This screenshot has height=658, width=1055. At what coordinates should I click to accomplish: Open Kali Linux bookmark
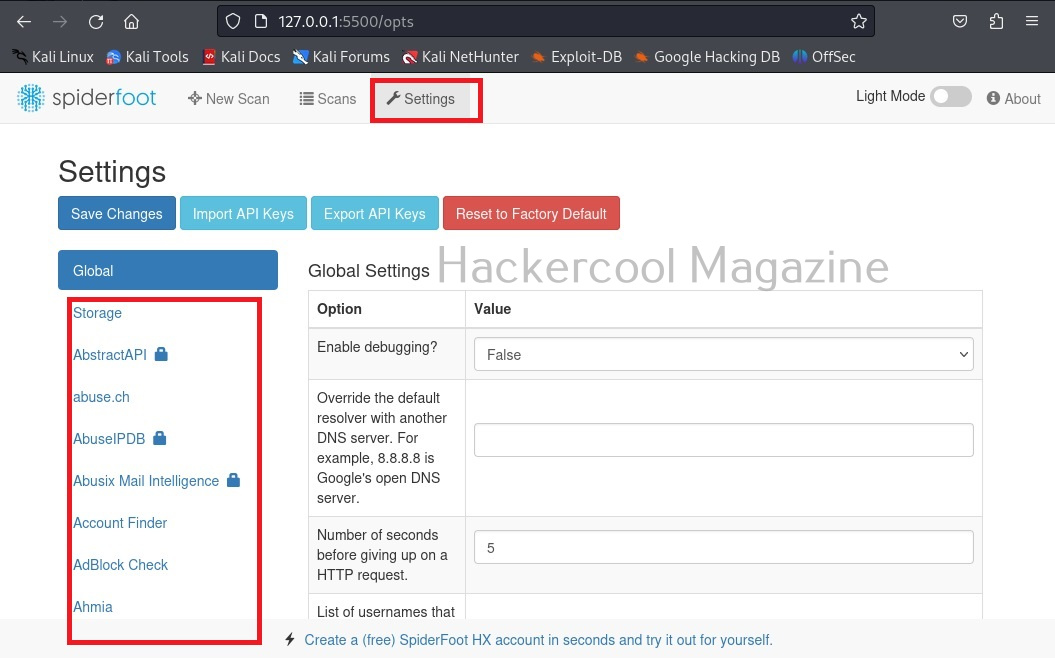[53, 57]
